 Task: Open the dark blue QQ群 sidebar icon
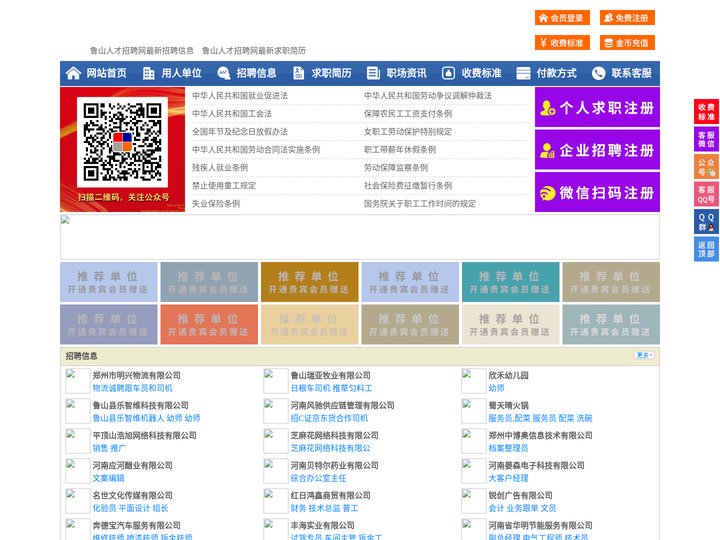706,222
